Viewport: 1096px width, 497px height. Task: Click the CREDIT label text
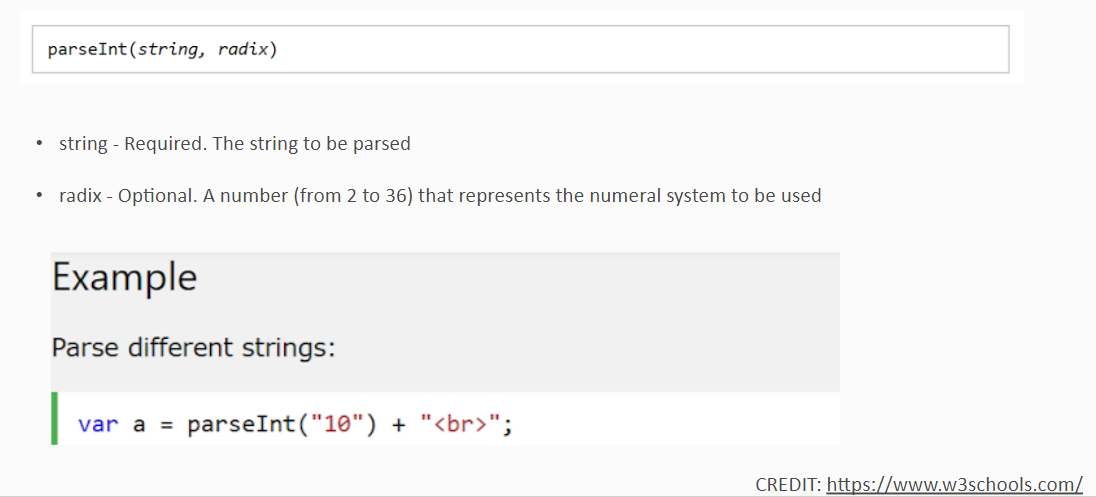pyautogui.click(x=788, y=484)
